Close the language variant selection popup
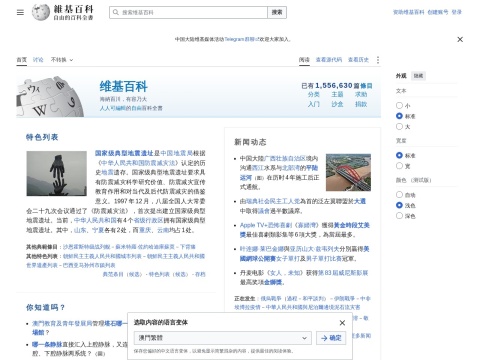This screenshot has height=360, width=480. pyautogui.click(x=342, y=323)
